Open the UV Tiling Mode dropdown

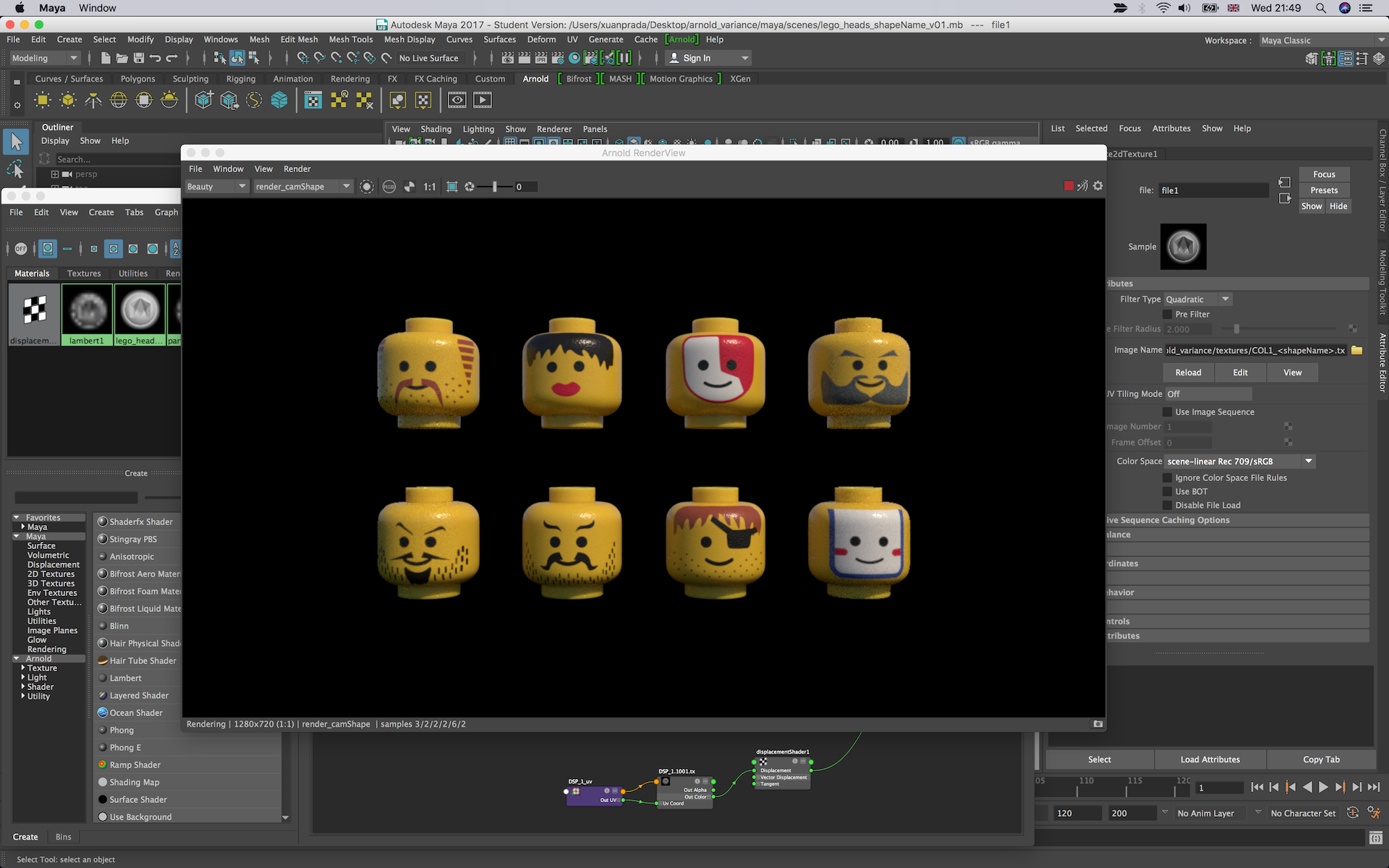click(1208, 393)
